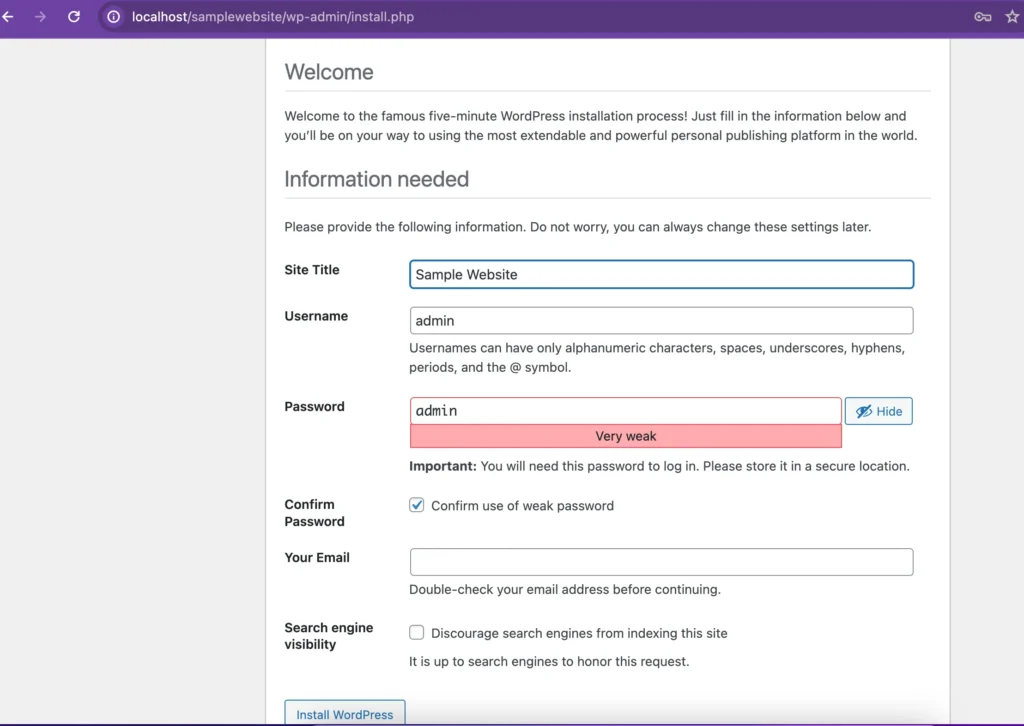The height and width of the screenshot is (726, 1024).
Task: Click the Site Title label
Action: pyautogui.click(x=312, y=270)
